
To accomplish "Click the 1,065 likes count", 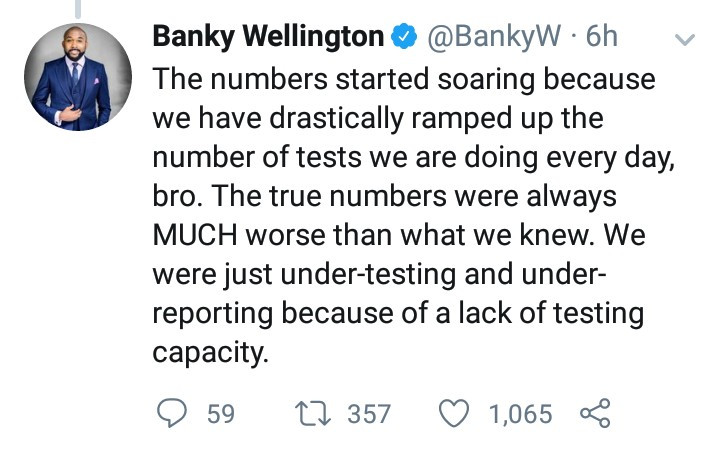I will [520, 413].
